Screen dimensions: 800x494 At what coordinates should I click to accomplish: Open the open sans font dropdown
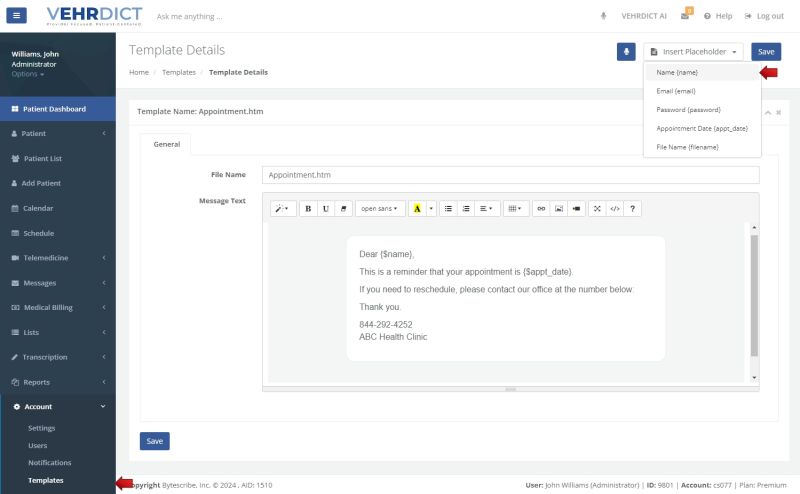tap(379, 209)
